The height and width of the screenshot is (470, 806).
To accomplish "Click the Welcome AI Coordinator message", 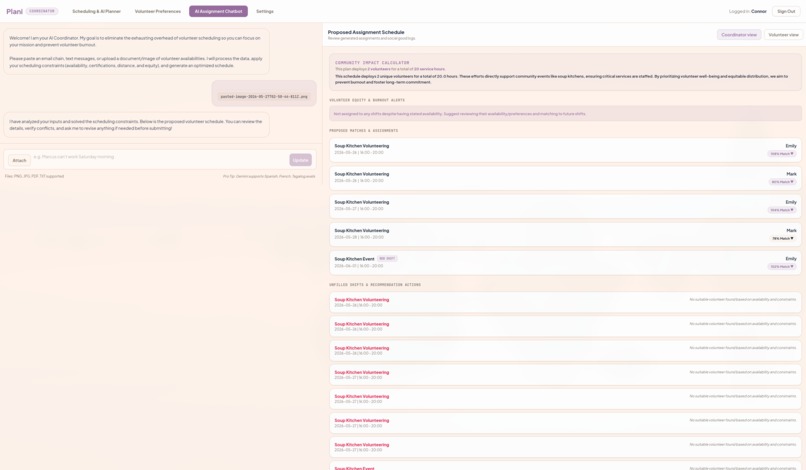I will [x=136, y=51].
